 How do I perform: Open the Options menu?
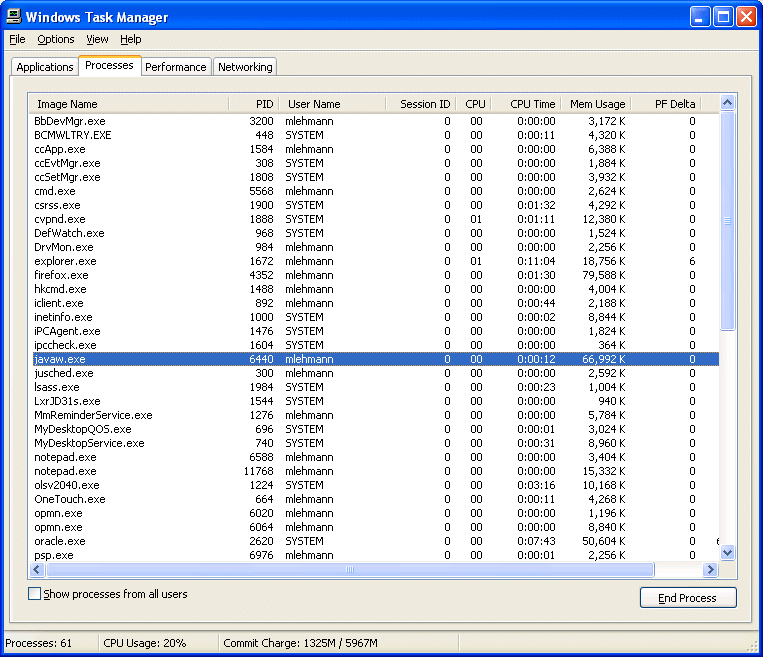coord(55,39)
